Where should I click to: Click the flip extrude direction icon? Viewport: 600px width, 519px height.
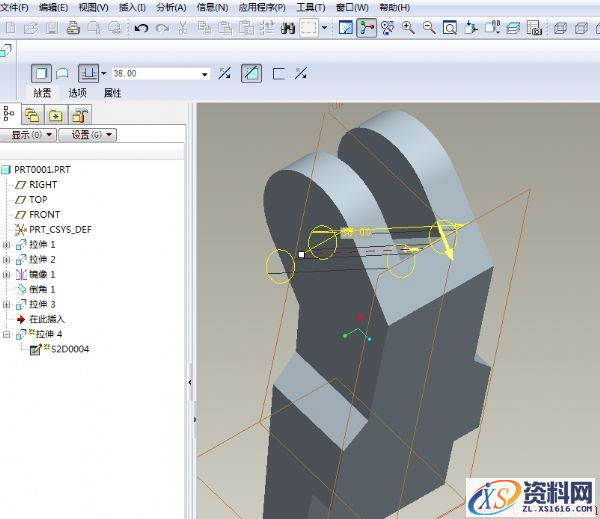(224, 73)
